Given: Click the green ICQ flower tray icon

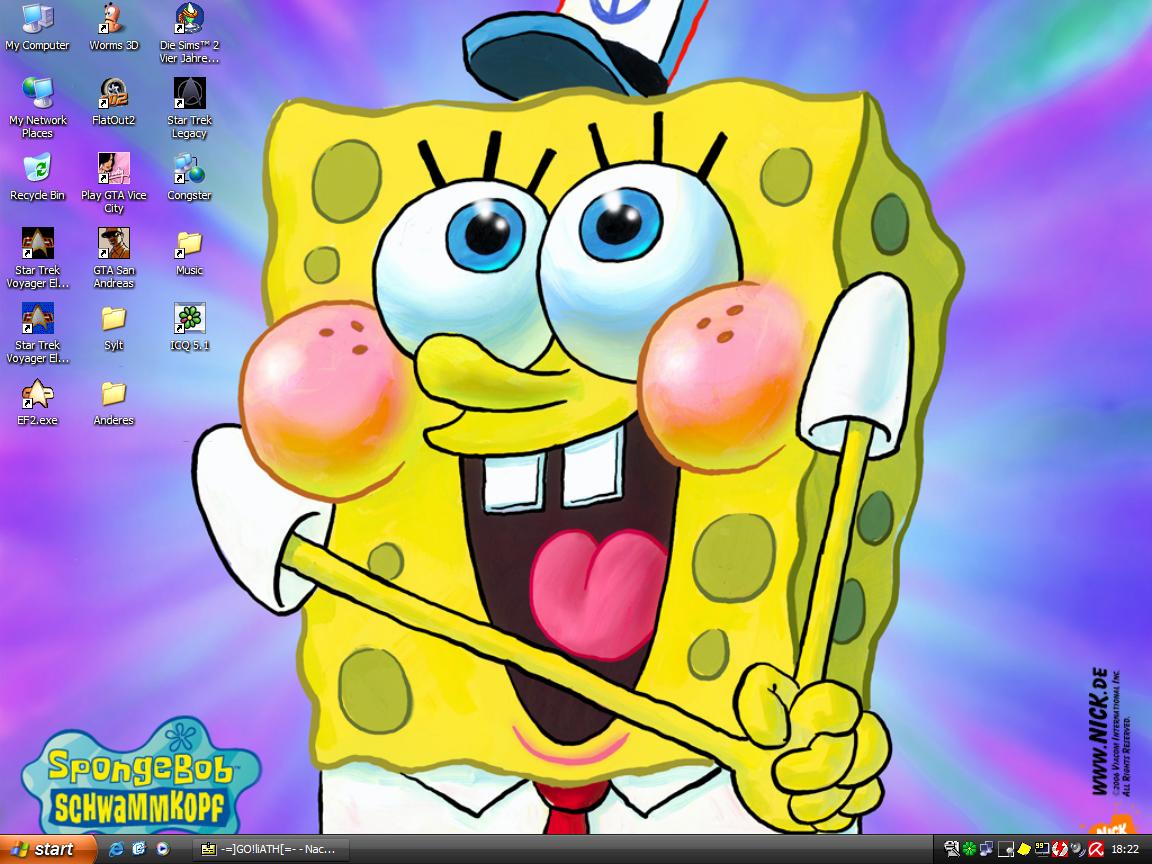Looking at the screenshot, I should point(969,849).
